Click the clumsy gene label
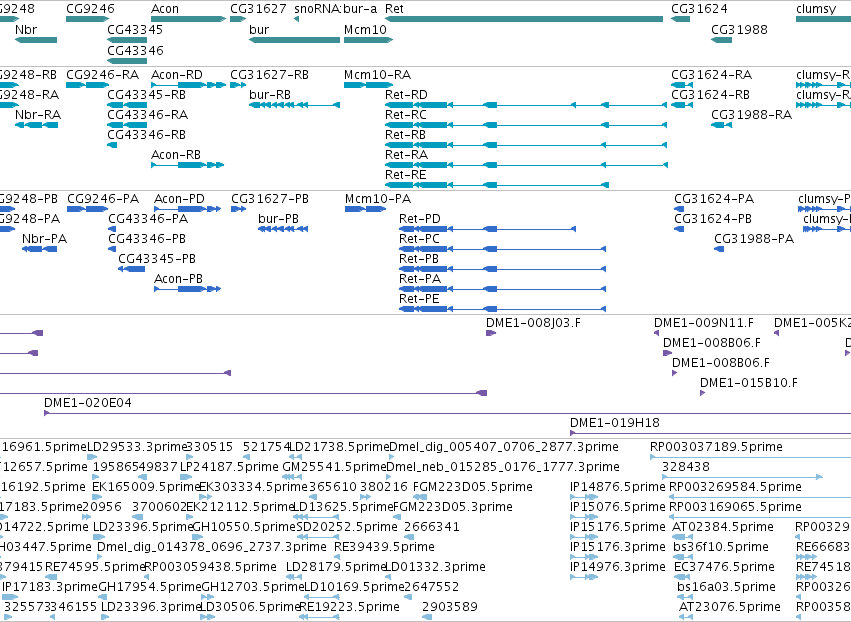The image size is (851, 622). click(x=816, y=9)
